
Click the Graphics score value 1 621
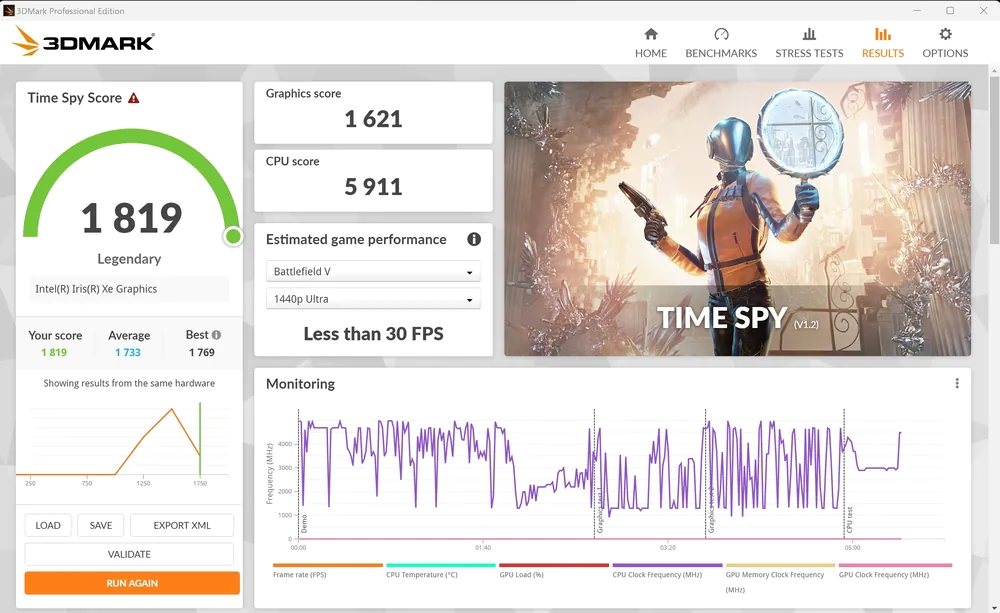point(373,119)
